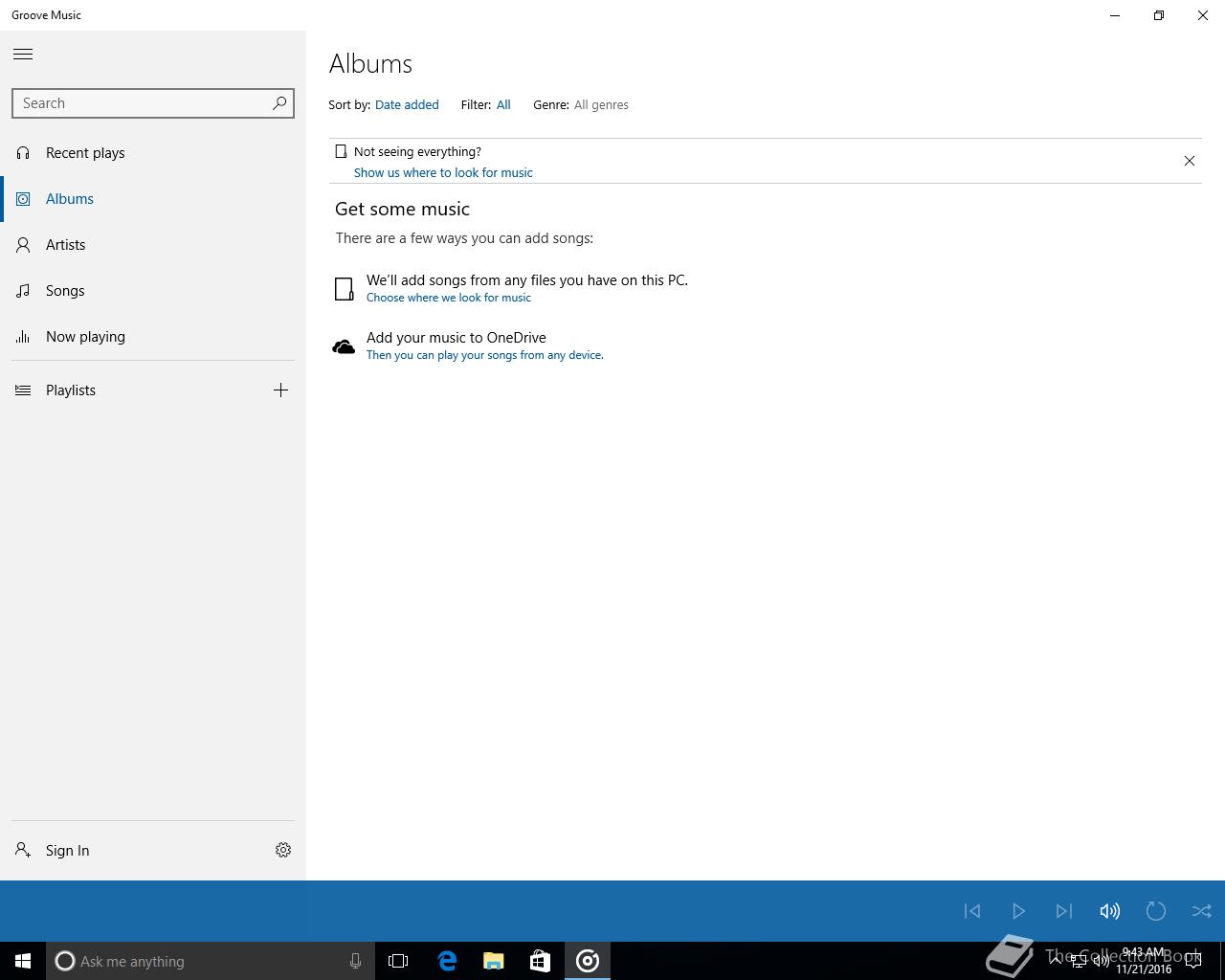1225x980 pixels.
Task: Select Albums in the sidebar
Action: coord(153,199)
